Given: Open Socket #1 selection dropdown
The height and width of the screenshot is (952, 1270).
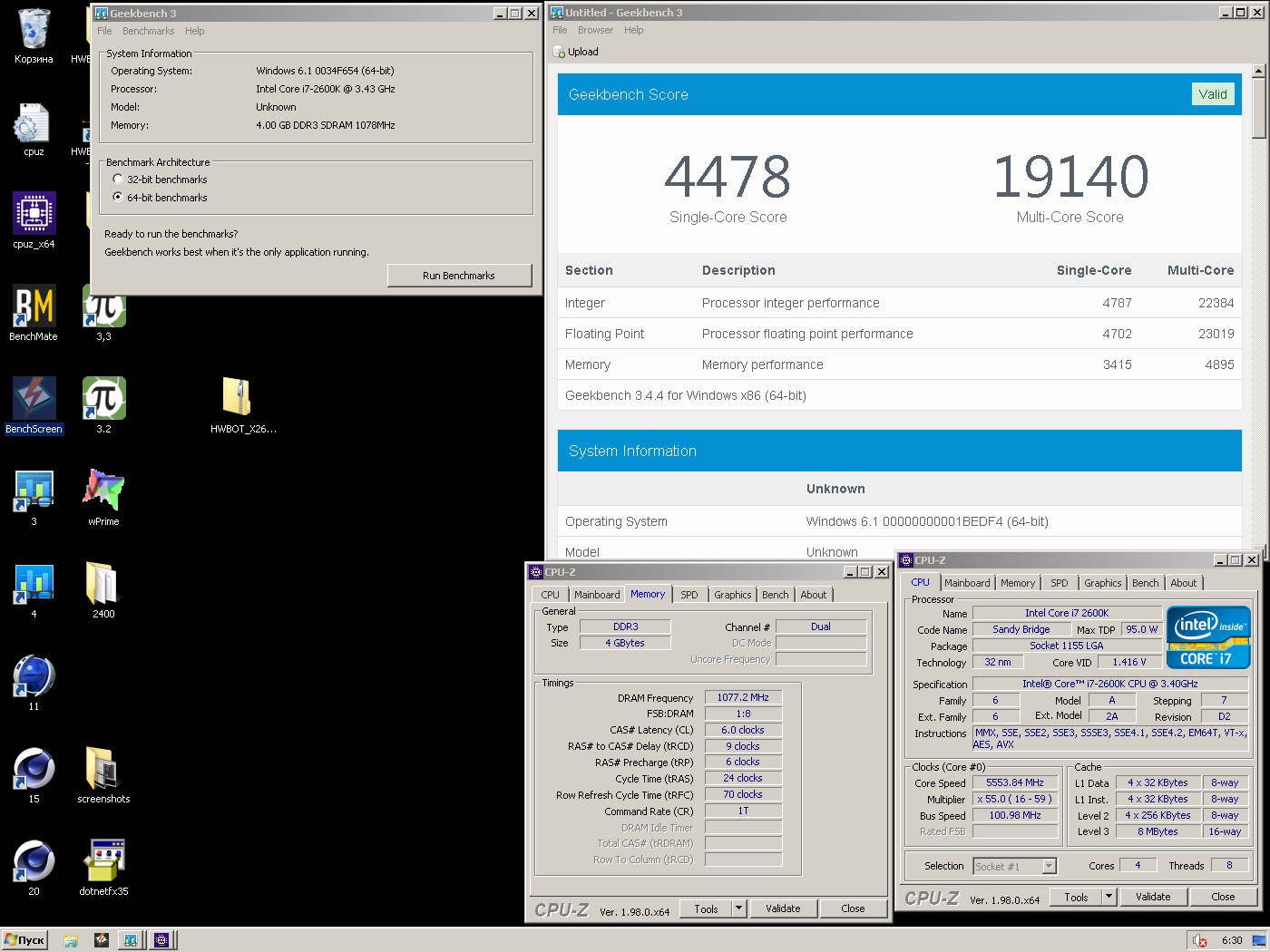Looking at the screenshot, I should click(1015, 866).
